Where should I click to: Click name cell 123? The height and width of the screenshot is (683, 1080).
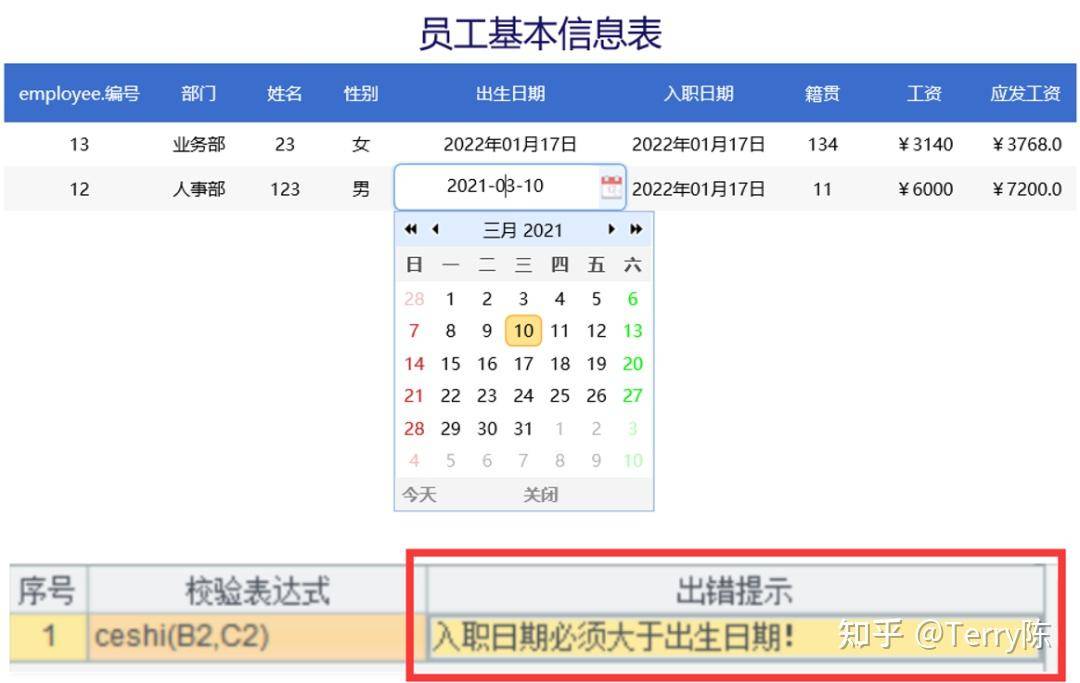284,189
